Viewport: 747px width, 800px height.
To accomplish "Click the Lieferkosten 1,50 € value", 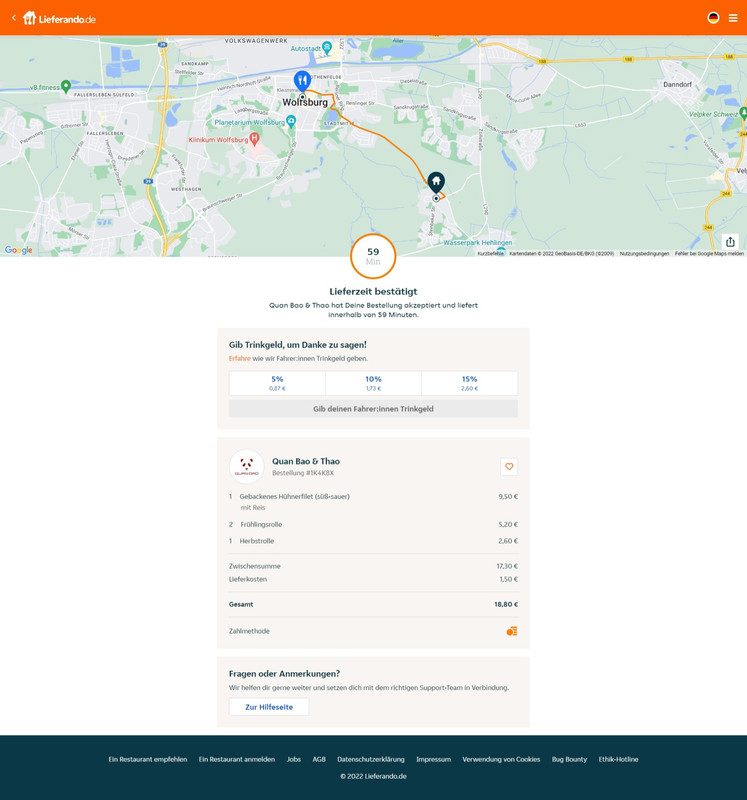I will tap(509, 579).
